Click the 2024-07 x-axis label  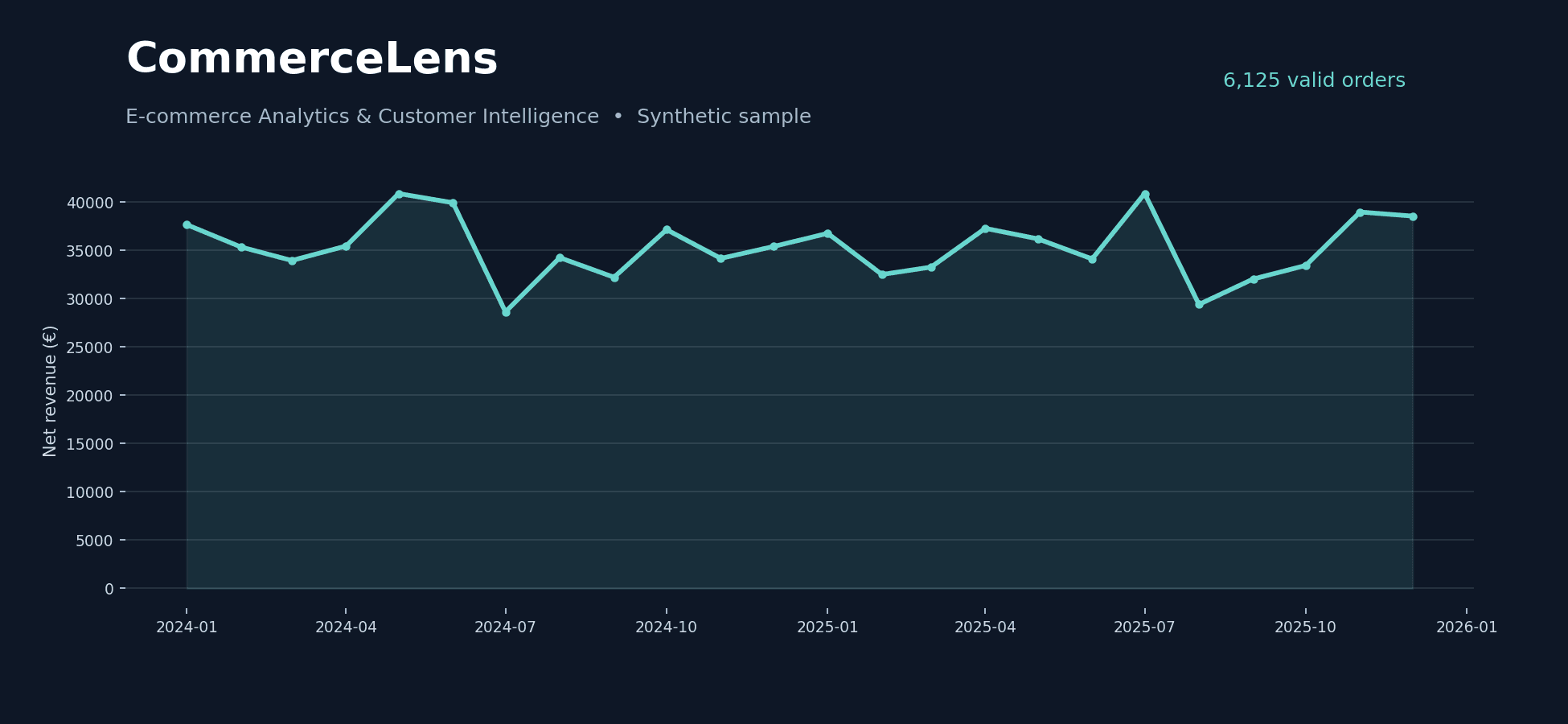pos(505,627)
